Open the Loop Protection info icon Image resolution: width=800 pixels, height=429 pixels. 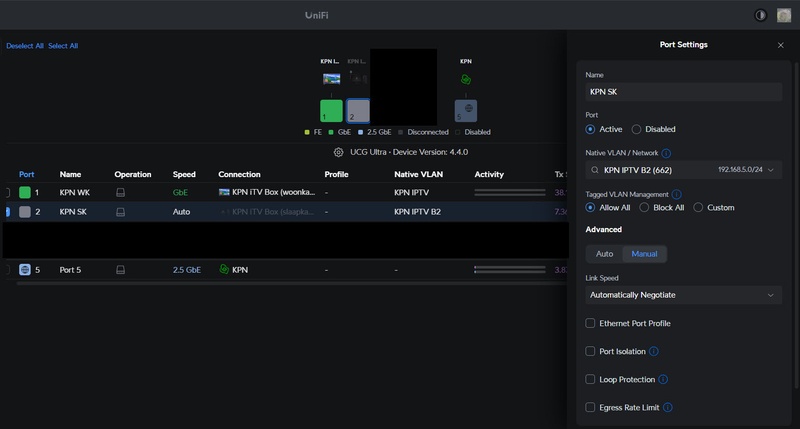click(x=663, y=380)
